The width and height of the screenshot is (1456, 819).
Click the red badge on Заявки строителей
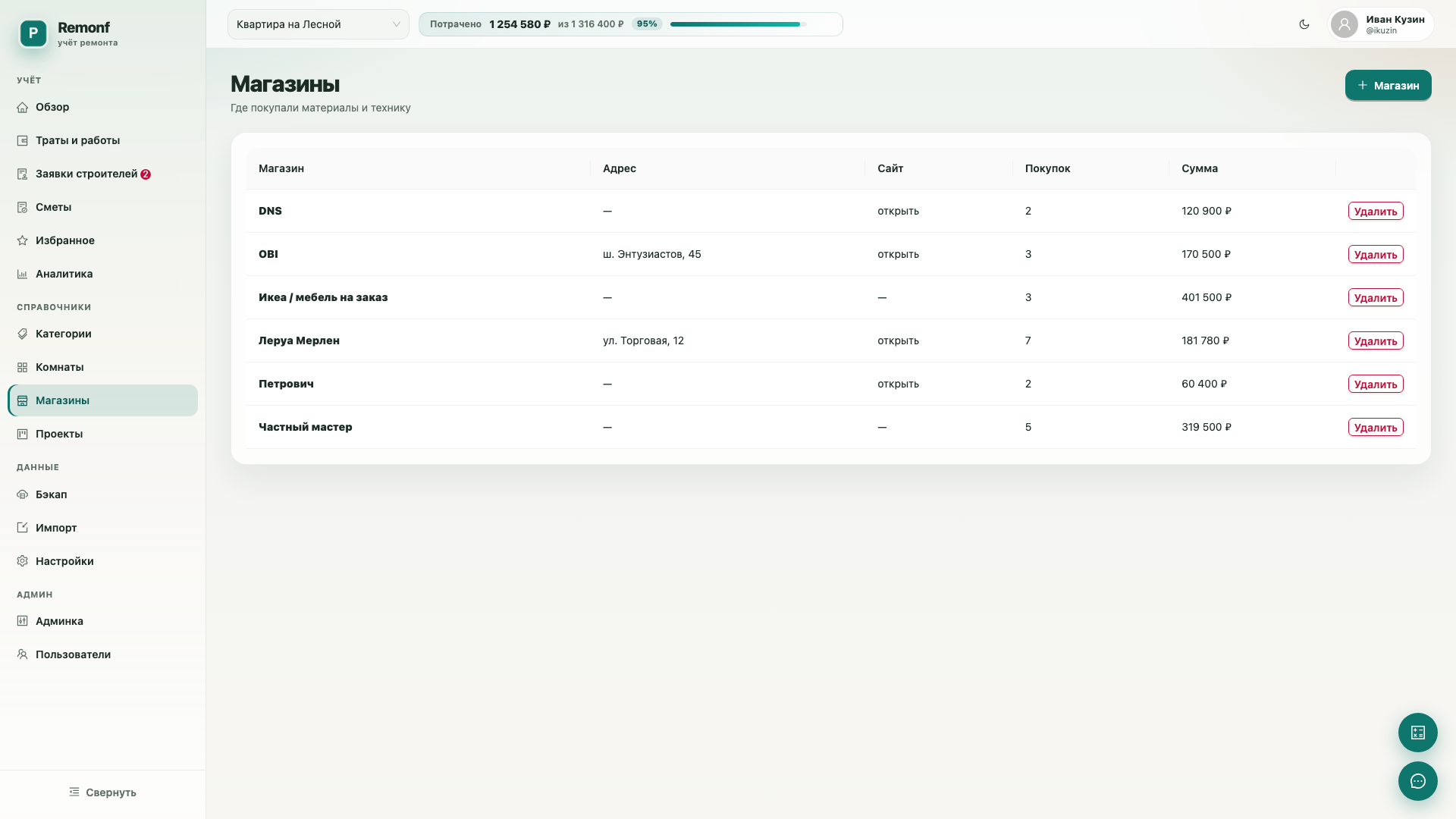click(x=146, y=174)
